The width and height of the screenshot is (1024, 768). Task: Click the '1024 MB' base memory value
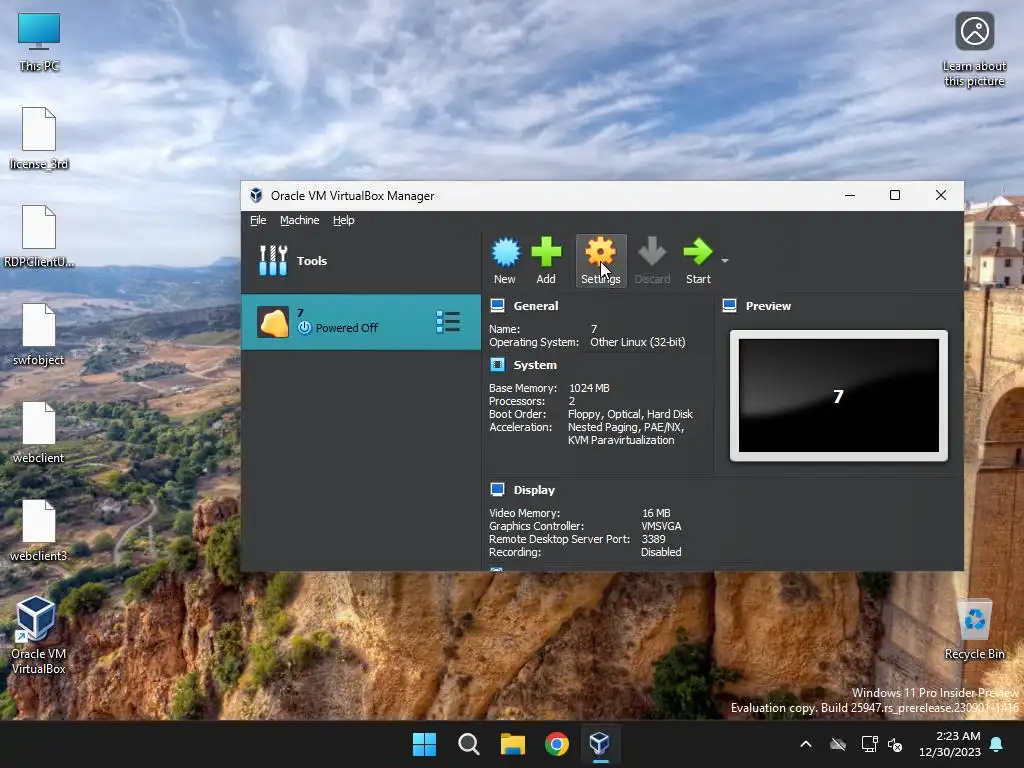click(589, 388)
